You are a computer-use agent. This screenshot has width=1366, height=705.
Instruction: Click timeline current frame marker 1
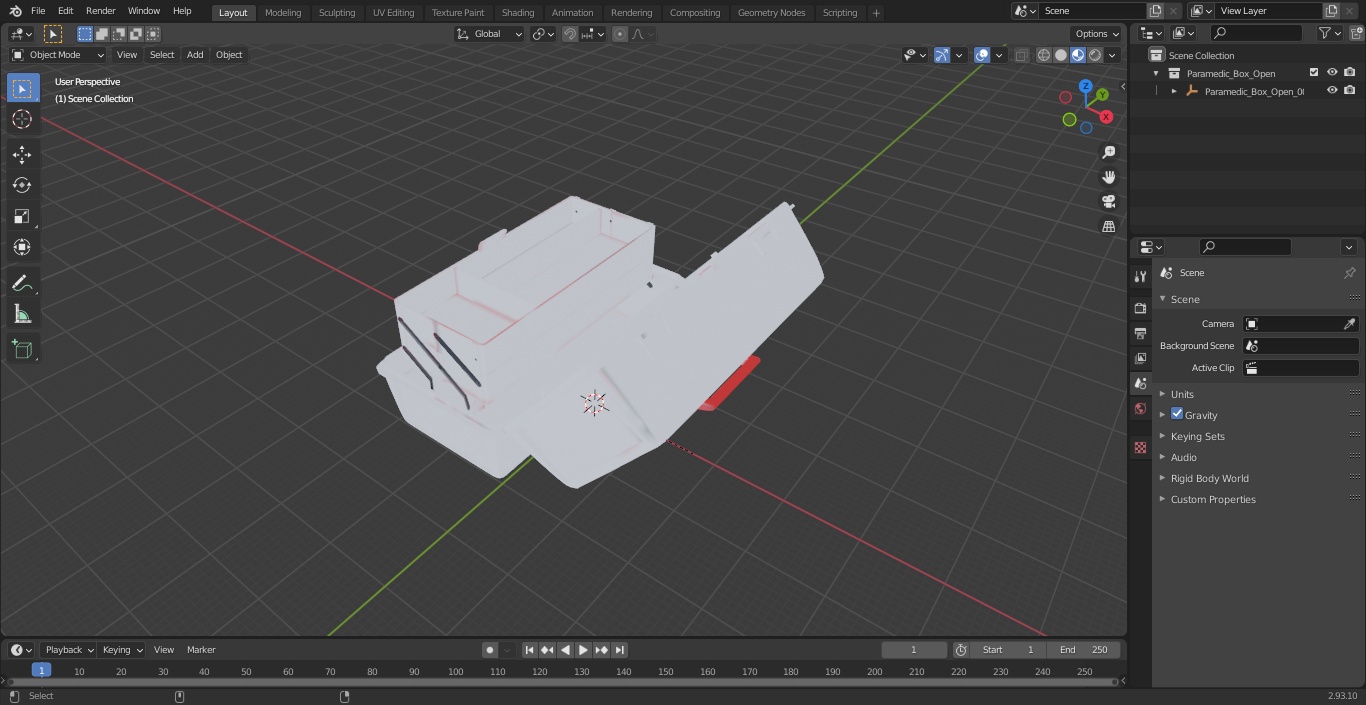(41, 671)
